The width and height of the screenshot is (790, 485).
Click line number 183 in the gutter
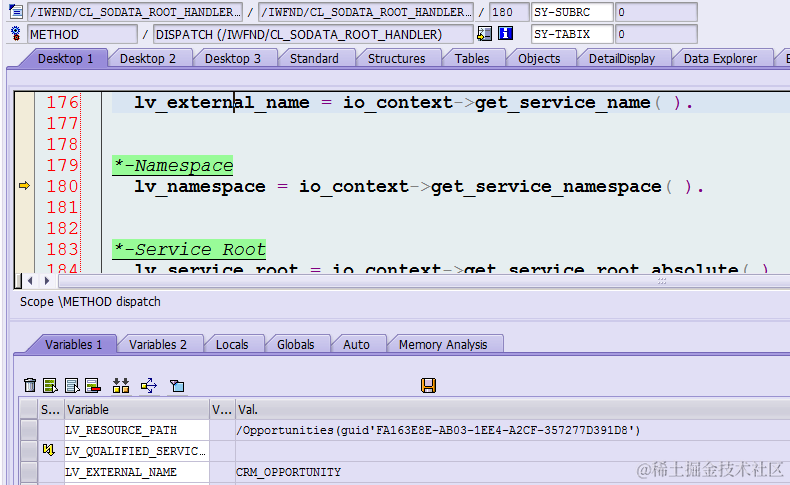click(62, 249)
